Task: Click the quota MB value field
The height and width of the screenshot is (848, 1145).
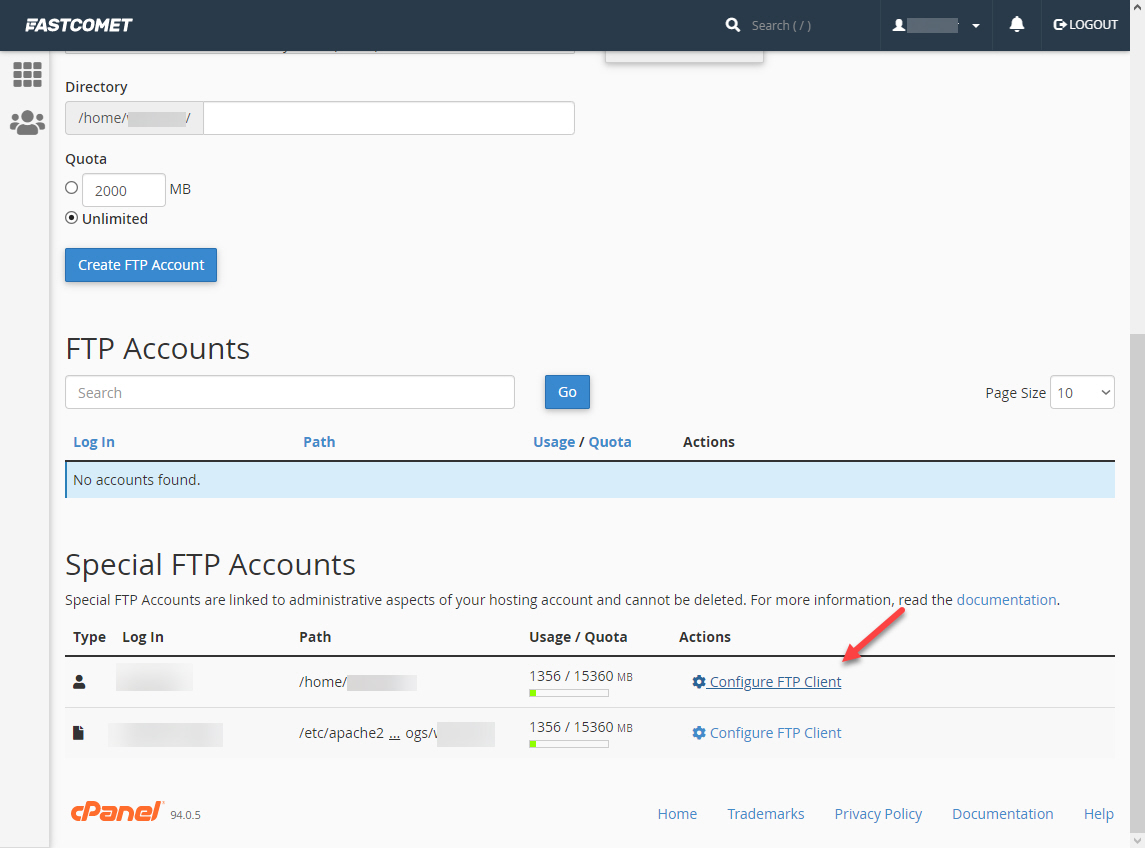Action: pyautogui.click(x=124, y=190)
